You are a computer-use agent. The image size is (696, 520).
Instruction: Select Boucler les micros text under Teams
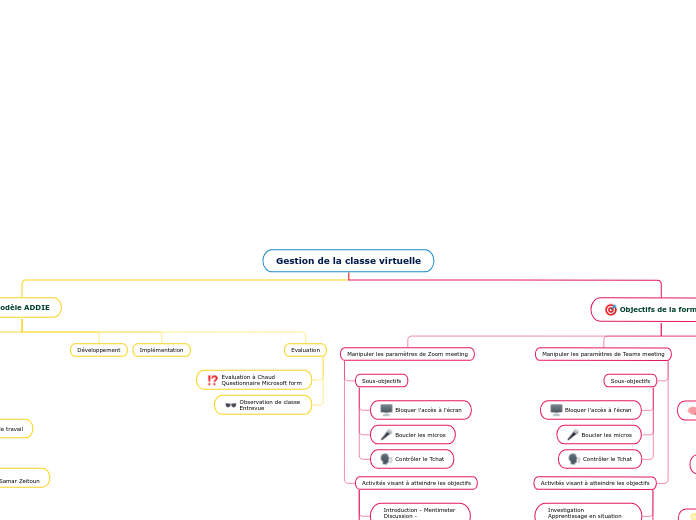pos(606,435)
